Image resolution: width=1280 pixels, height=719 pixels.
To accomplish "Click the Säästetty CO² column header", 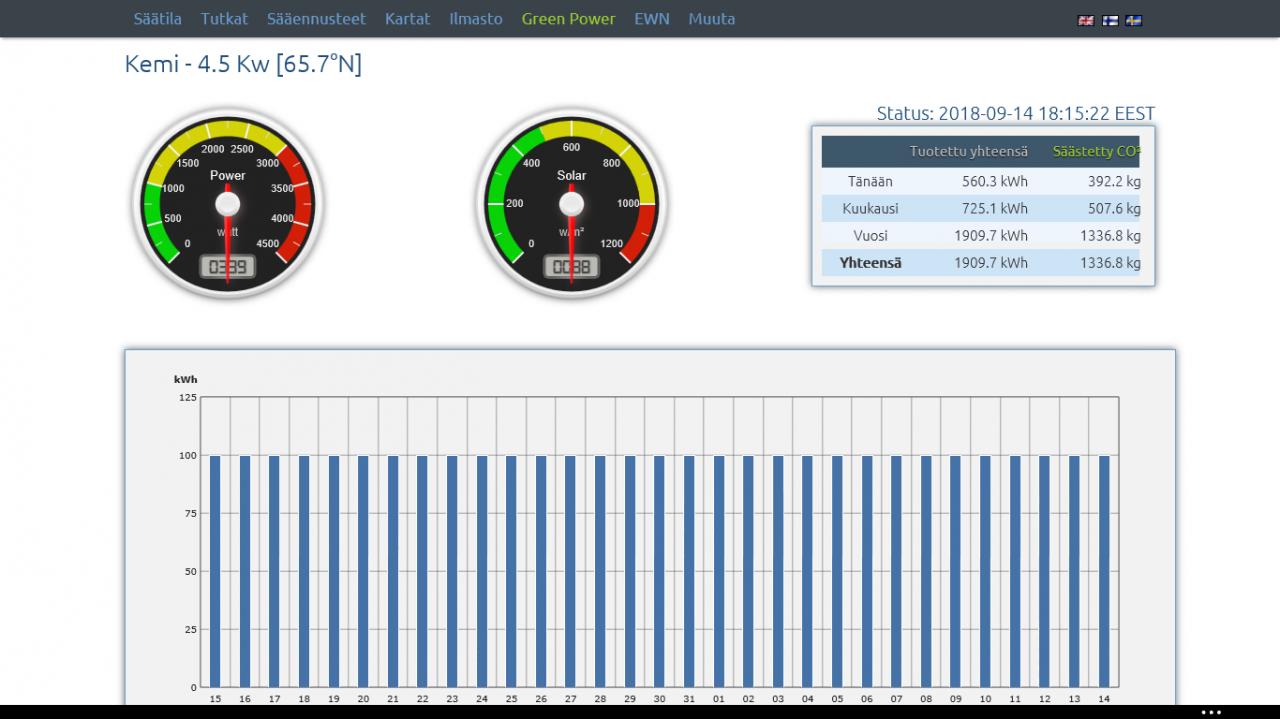I will tap(1096, 152).
